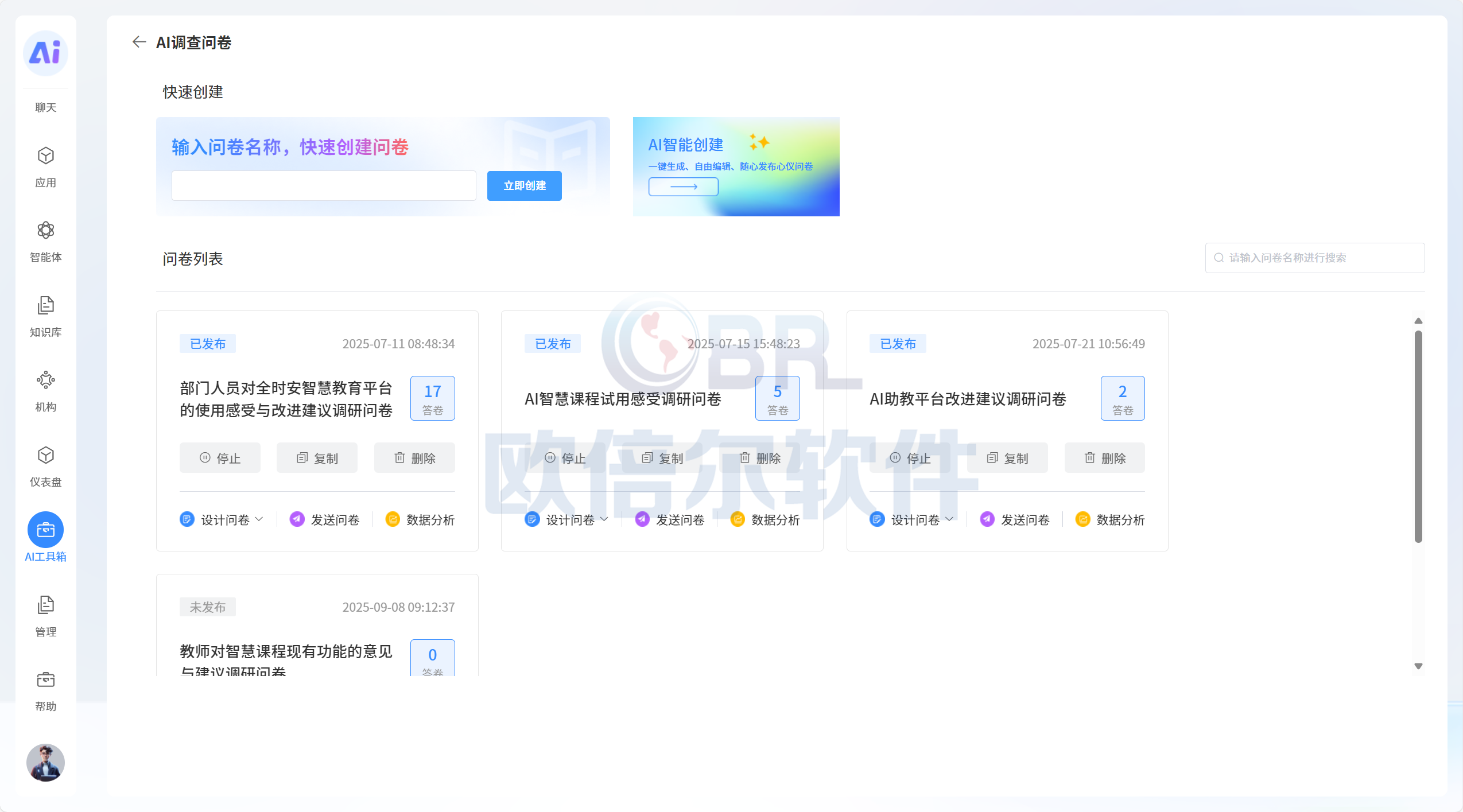This screenshot has height=812, width=1463.
Task: Click the survey list vertical scrollbar
Action: click(1418, 436)
